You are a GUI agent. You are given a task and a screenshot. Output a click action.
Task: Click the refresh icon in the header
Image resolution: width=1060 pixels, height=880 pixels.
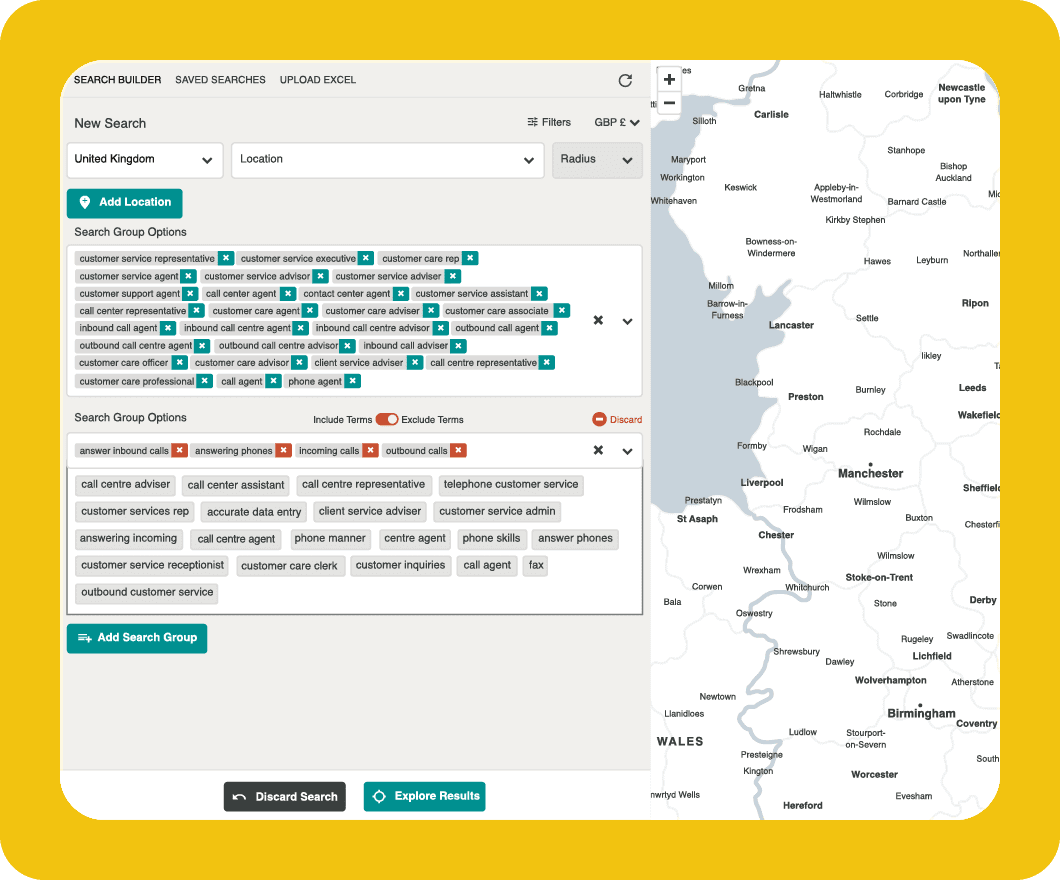(625, 80)
